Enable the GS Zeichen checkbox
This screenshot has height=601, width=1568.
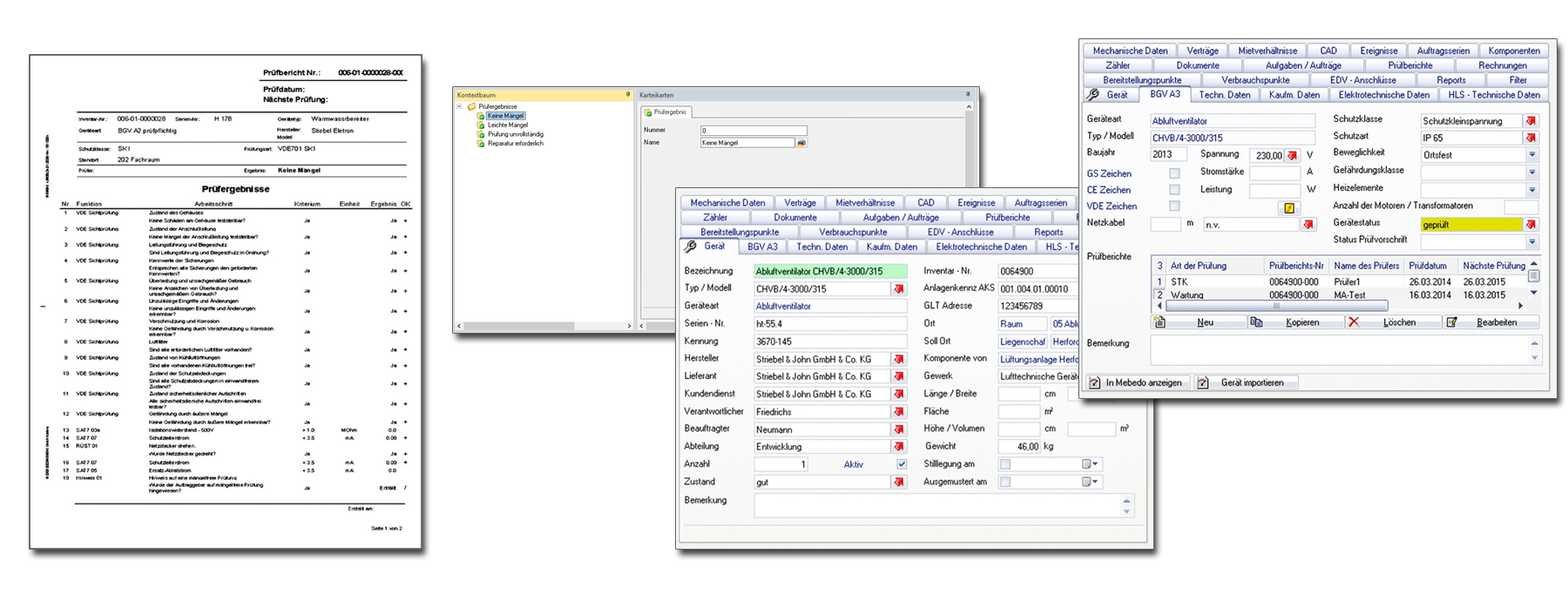(1174, 173)
